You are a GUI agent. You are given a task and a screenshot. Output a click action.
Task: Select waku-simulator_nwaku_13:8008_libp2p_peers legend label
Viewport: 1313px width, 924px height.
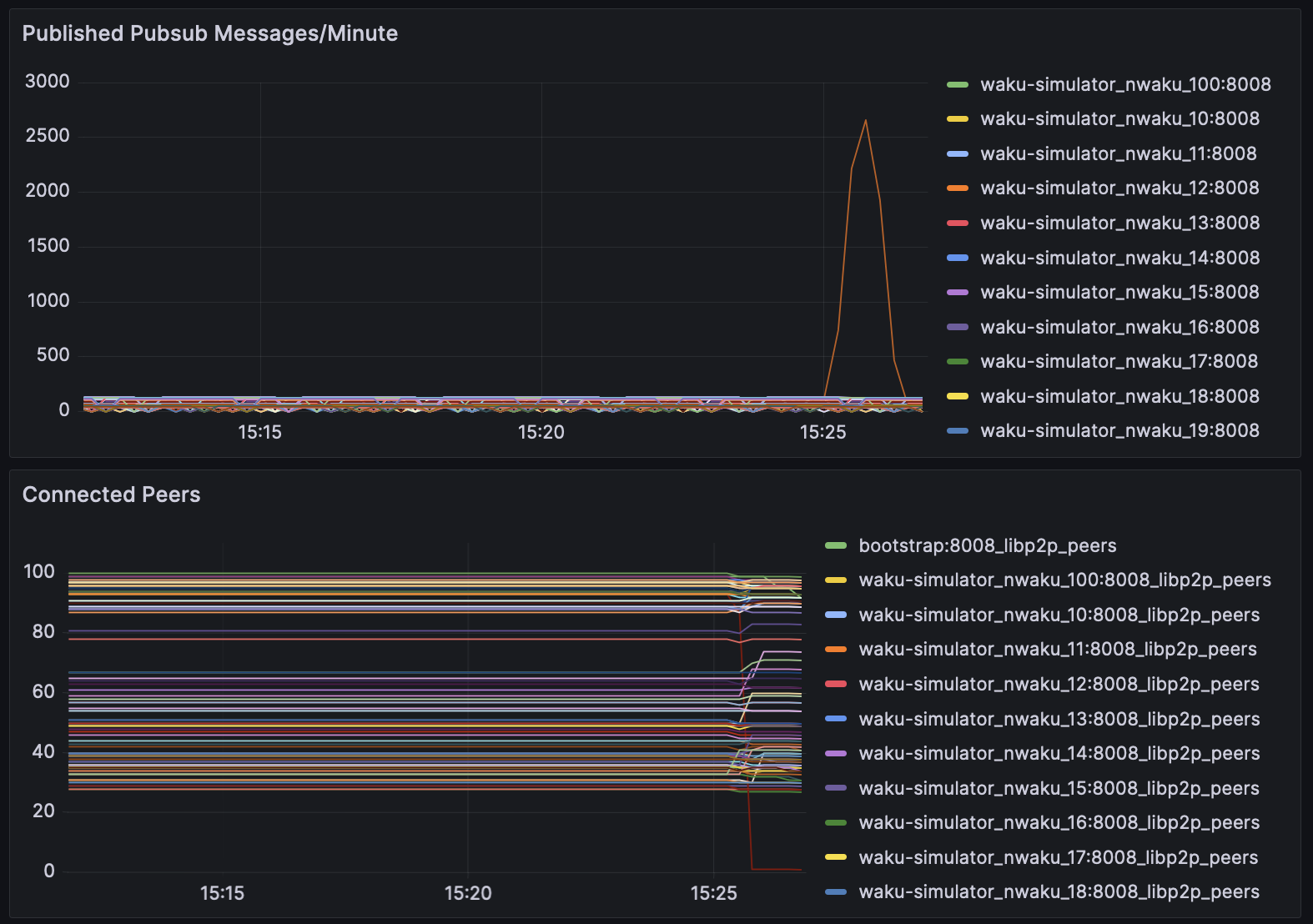point(1059,719)
